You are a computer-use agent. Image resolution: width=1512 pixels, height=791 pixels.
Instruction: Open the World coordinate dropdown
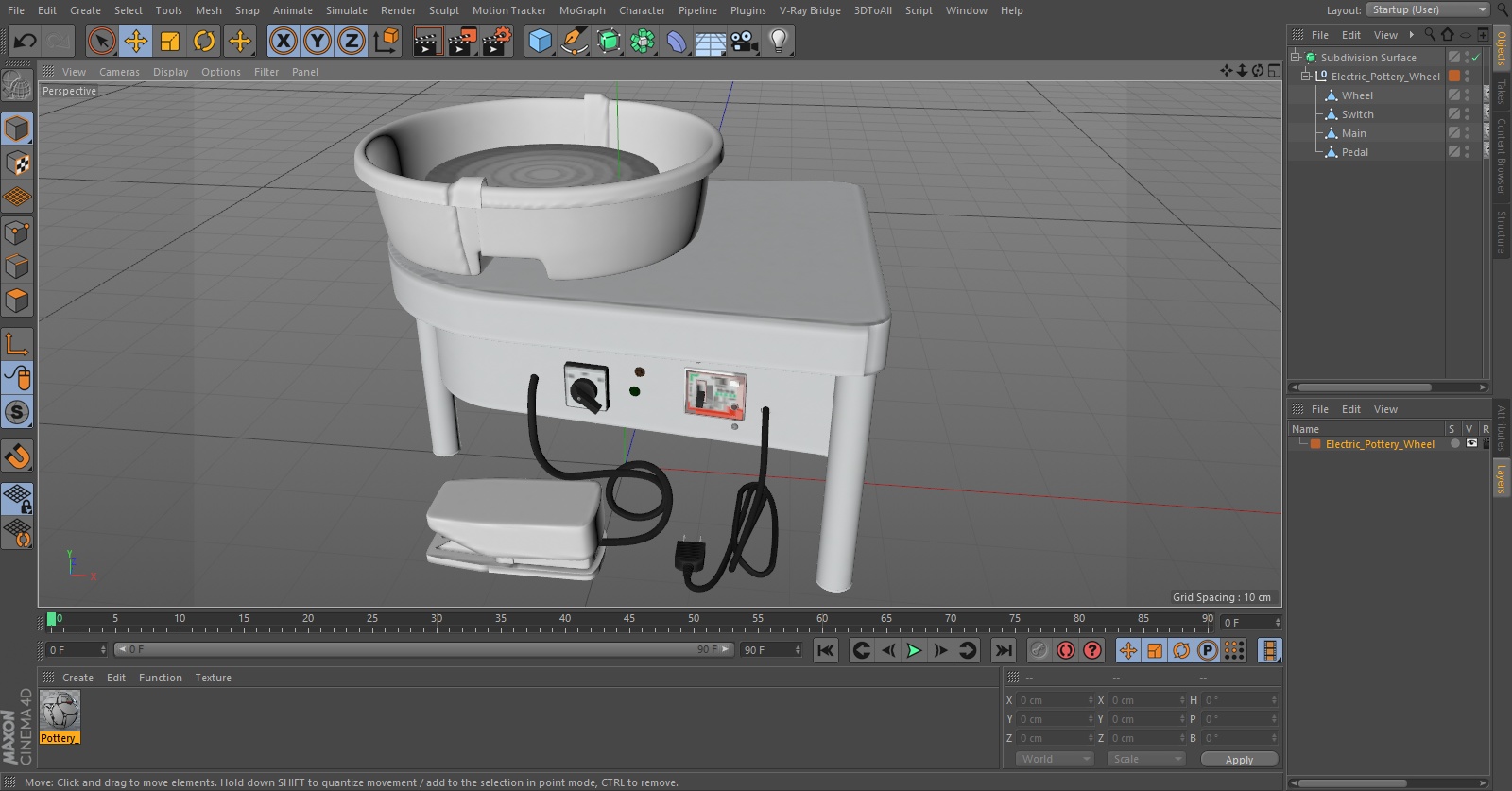coord(1054,759)
